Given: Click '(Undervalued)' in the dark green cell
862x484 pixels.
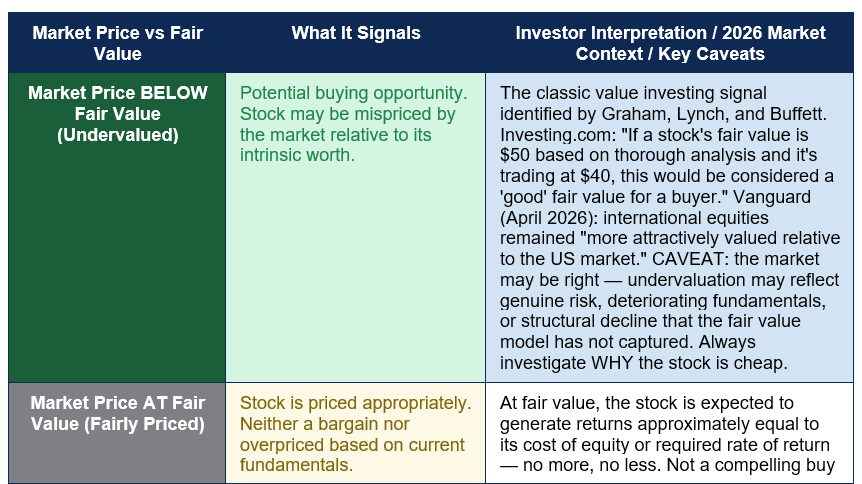Looking at the screenshot, I should pos(118,135).
